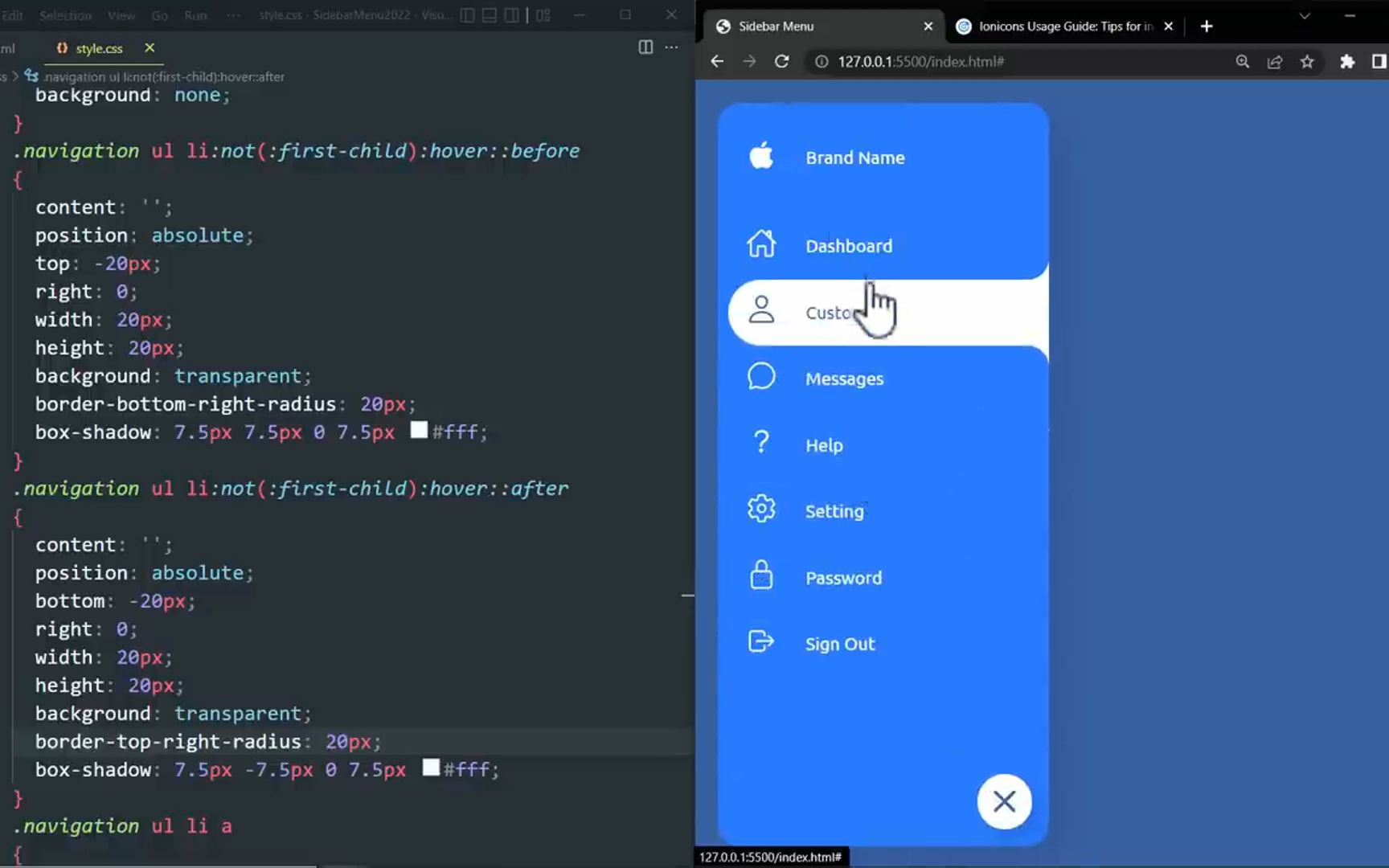Click the border-bottom-right-radius code line
Screen dimensions: 1389x868
click(226, 404)
